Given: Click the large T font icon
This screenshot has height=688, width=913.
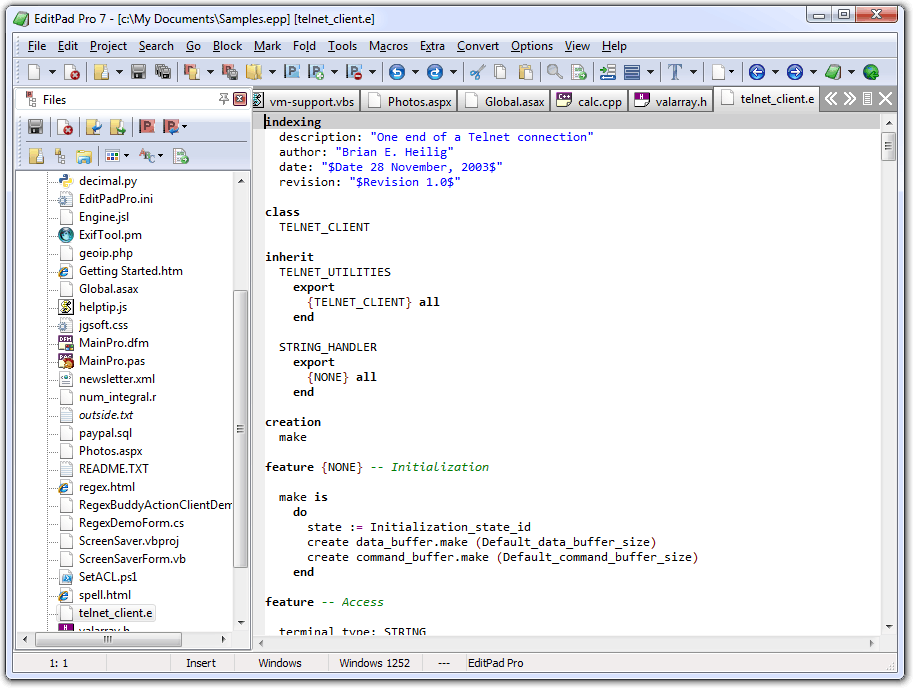Looking at the screenshot, I should (x=675, y=72).
